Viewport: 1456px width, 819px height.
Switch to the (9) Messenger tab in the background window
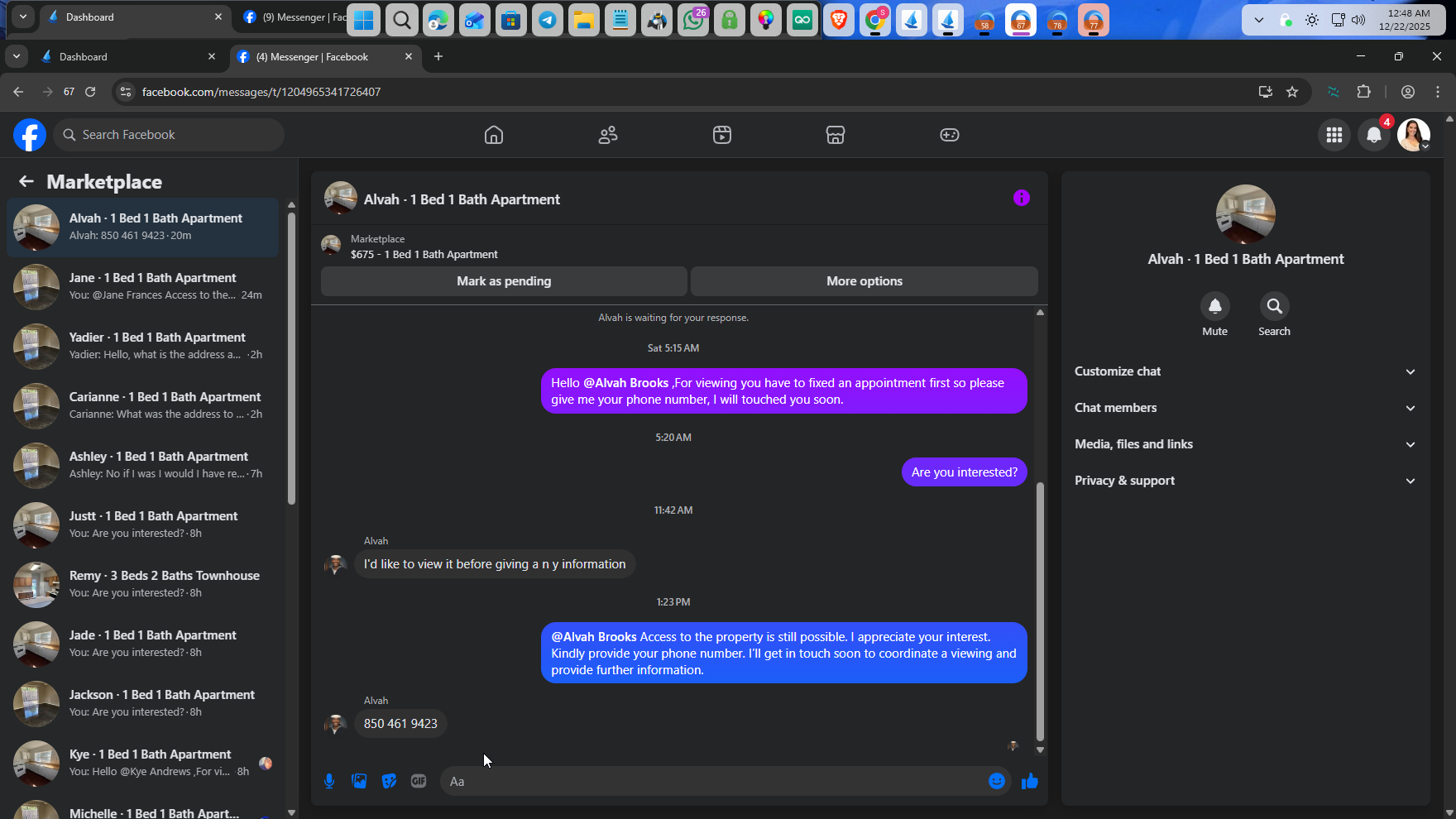click(293, 17)
